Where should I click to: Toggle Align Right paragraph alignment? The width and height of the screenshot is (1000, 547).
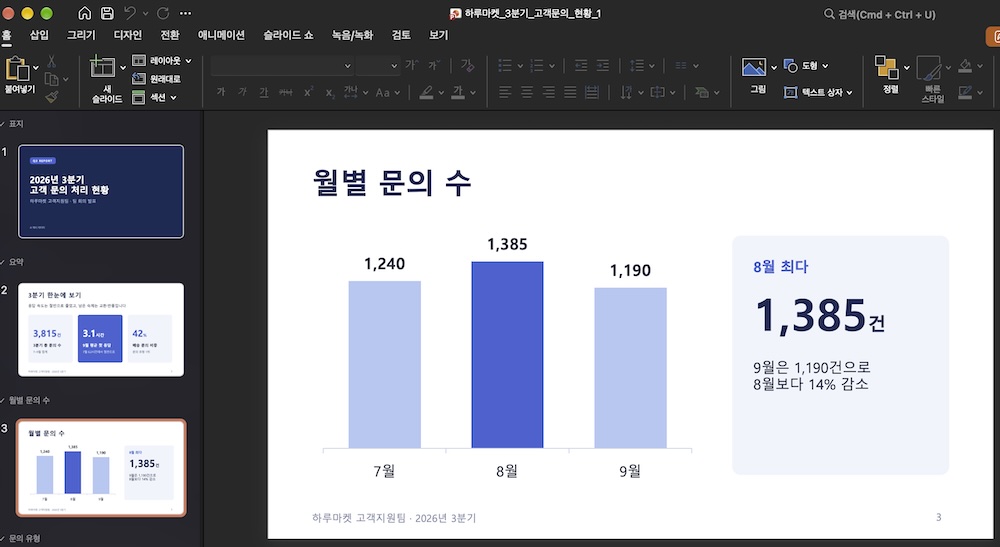pos(548,92)
